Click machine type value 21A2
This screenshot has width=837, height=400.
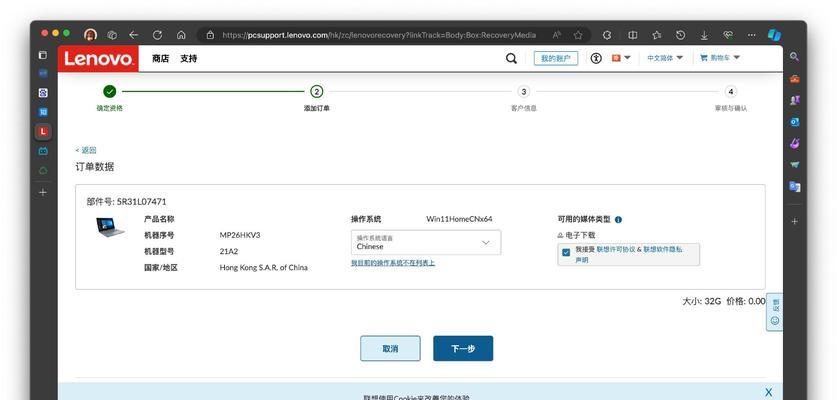(228, 251)
